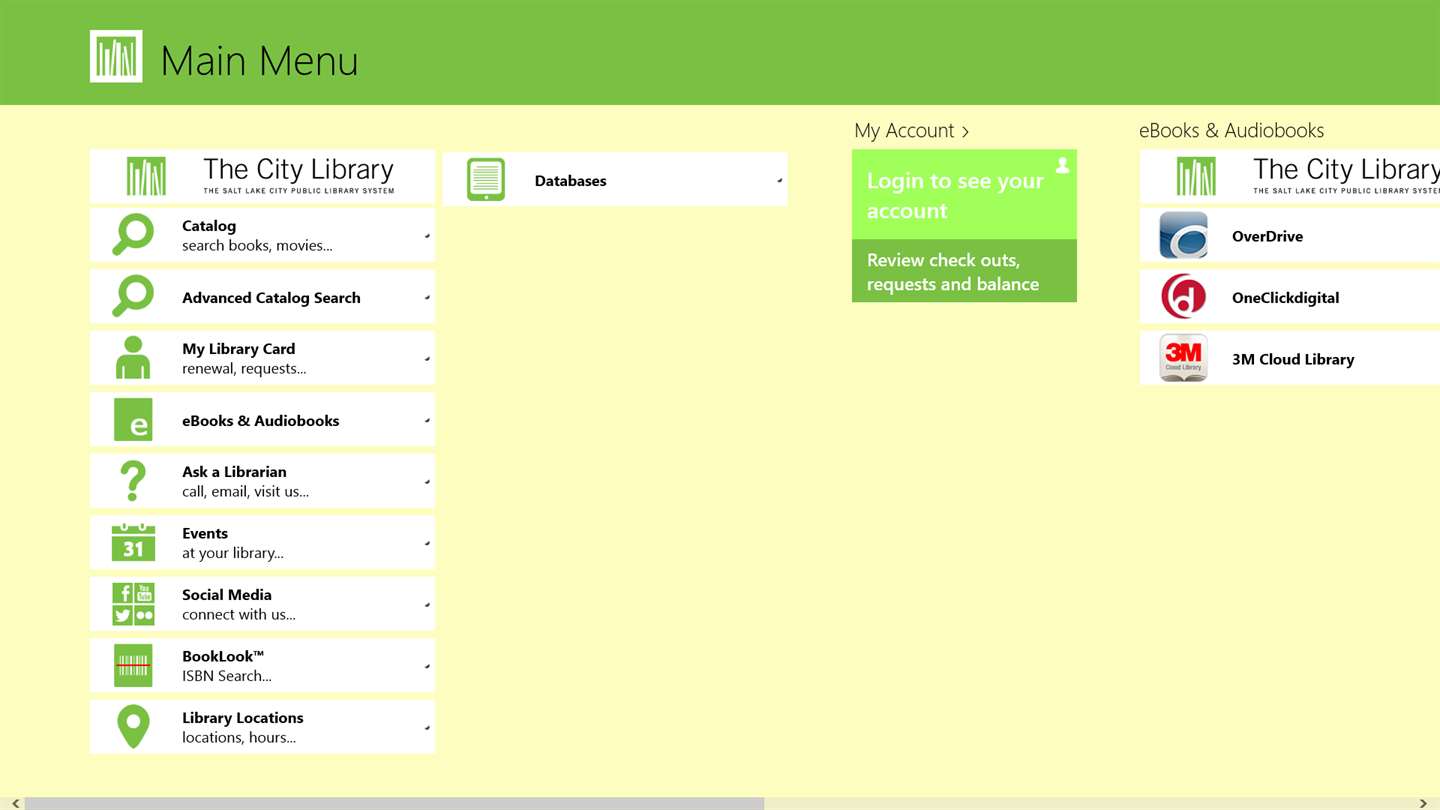Click 'locations, hours...' subtitle text
This screenshot has width=1440, height=810.
pyautogui.click(x=239, y=738)
